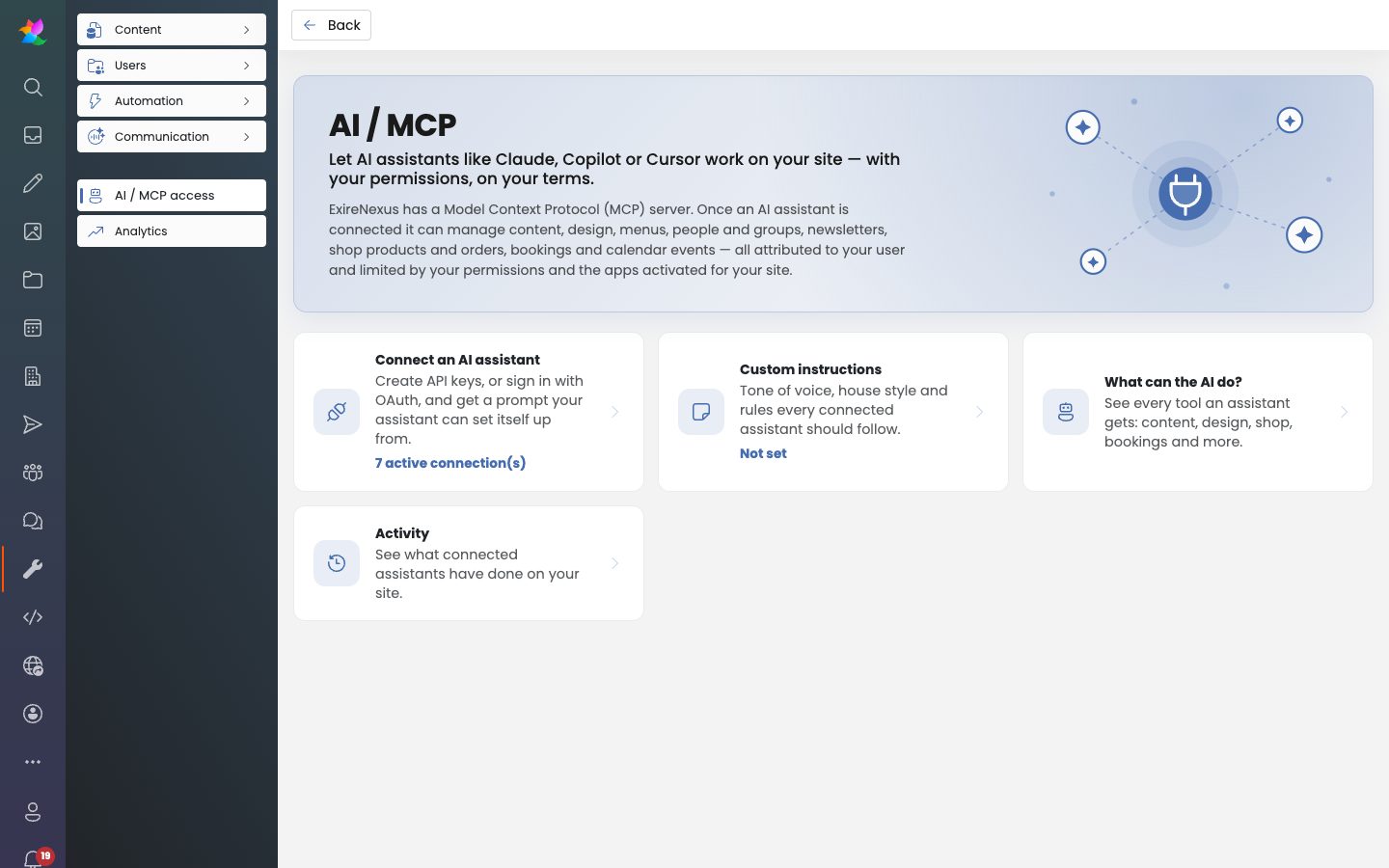The width and height of the screenshot is (1389, 868).
Task: Click the paper plane send icon
Action: pyautogui.click(x=33, y=424)
